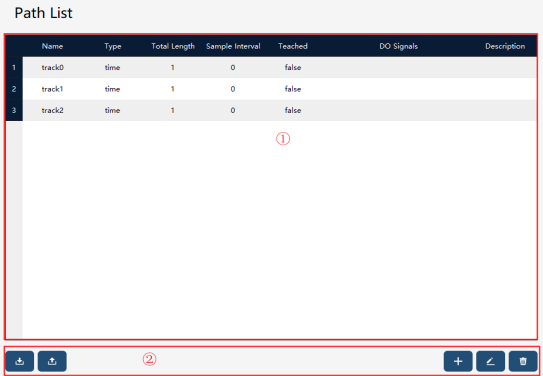
Task: Click Total Length value of track2
Action: click(172, 110)
